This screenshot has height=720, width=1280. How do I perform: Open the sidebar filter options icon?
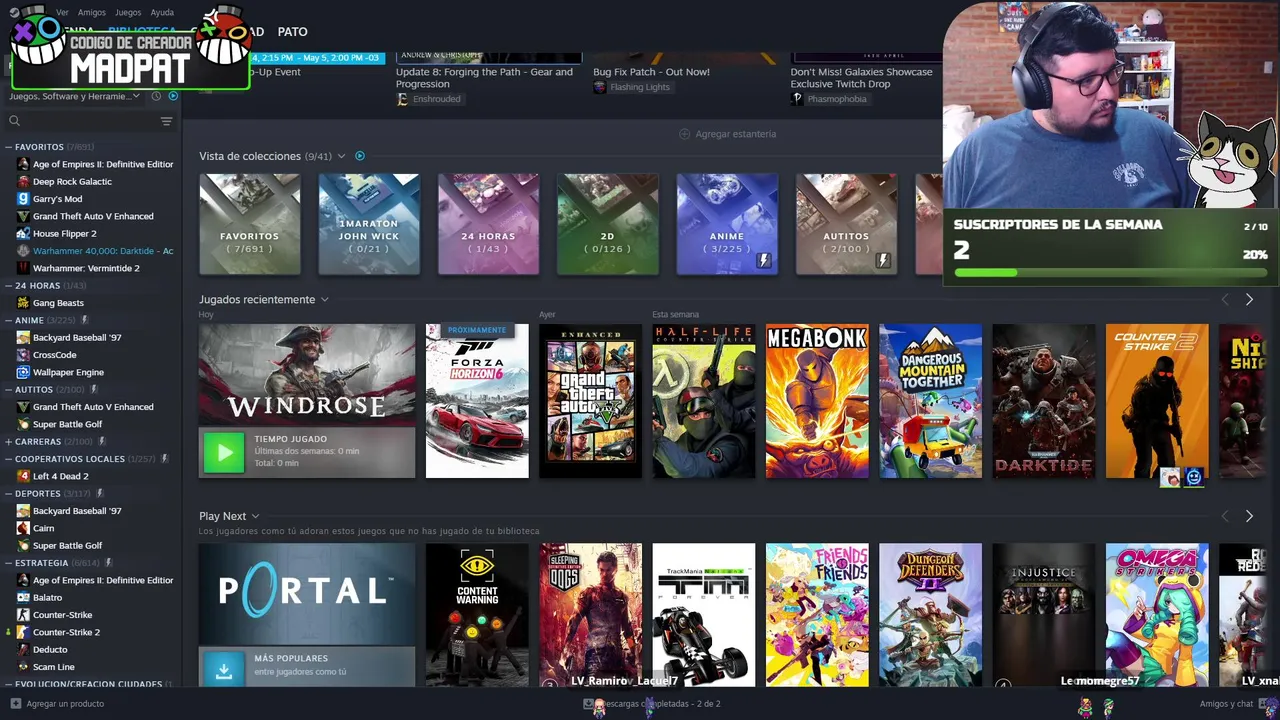click(x=166, y=121)
